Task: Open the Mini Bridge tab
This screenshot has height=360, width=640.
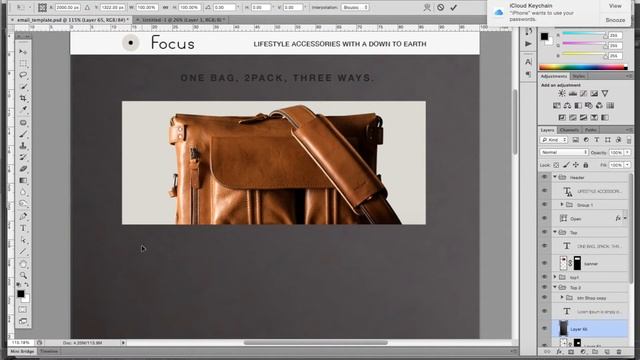Action: [x=22, y=351]
